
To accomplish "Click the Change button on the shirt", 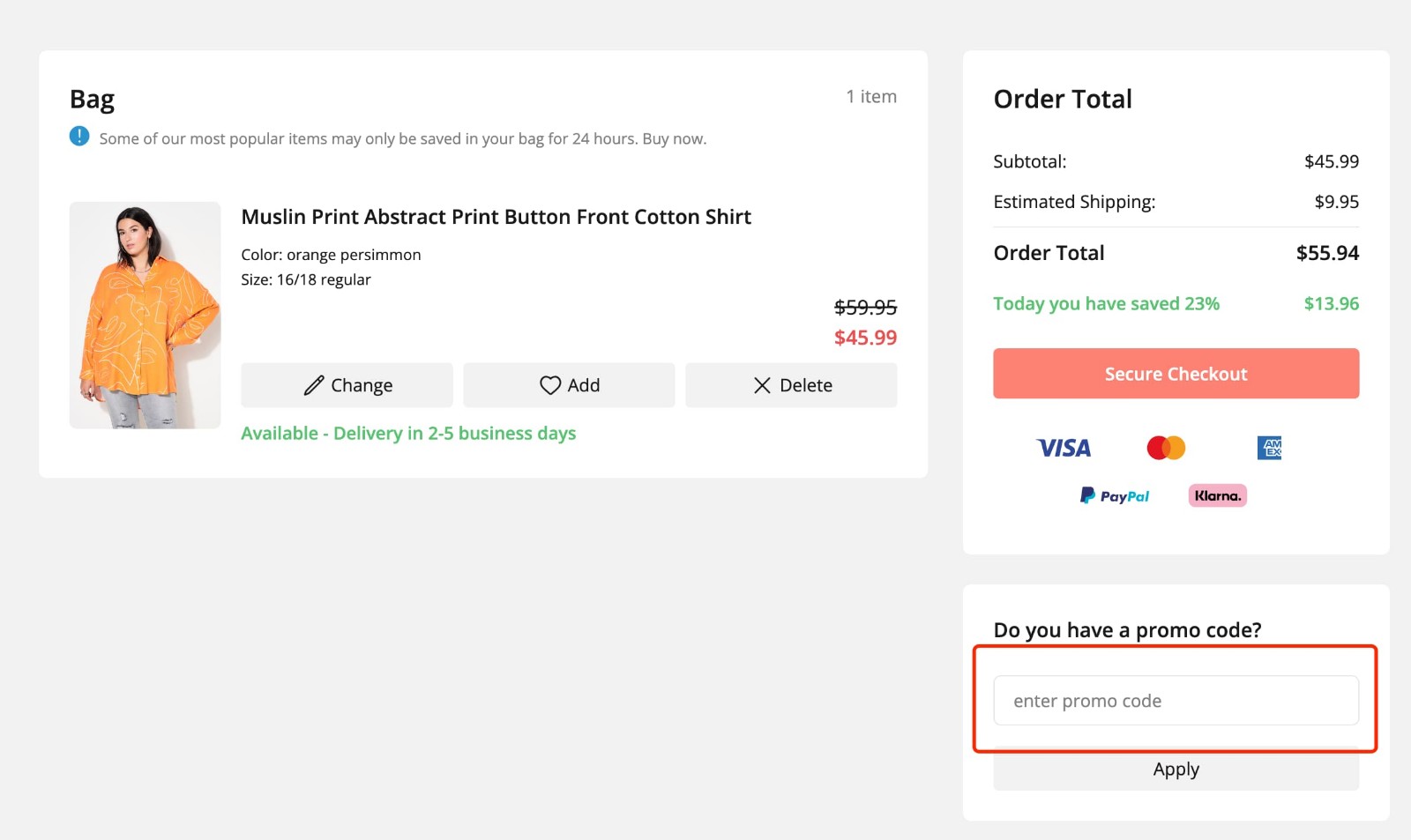I will (x=347, y=385).
